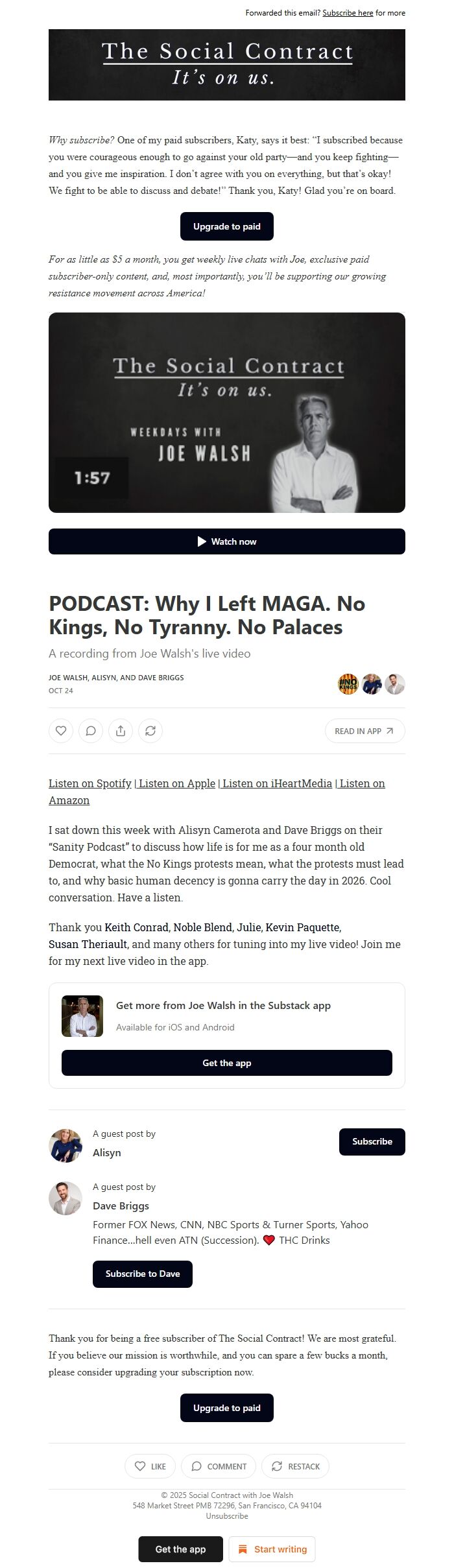This screenshot has height=1568, width=454.
Task: Share the post using the share icon
Action: (x=121, y=731)
